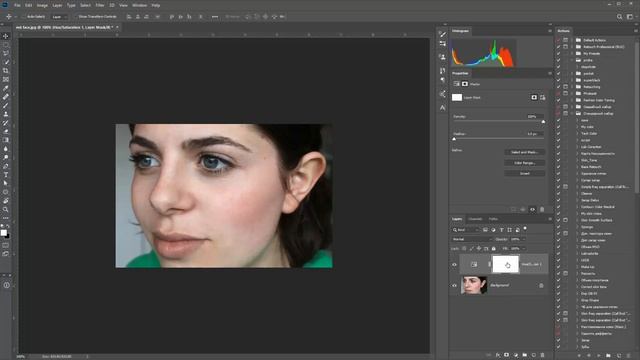Viewport: 640px width, 360px height.
Task: Open the Actions panel tab
Action: point(563,31)
